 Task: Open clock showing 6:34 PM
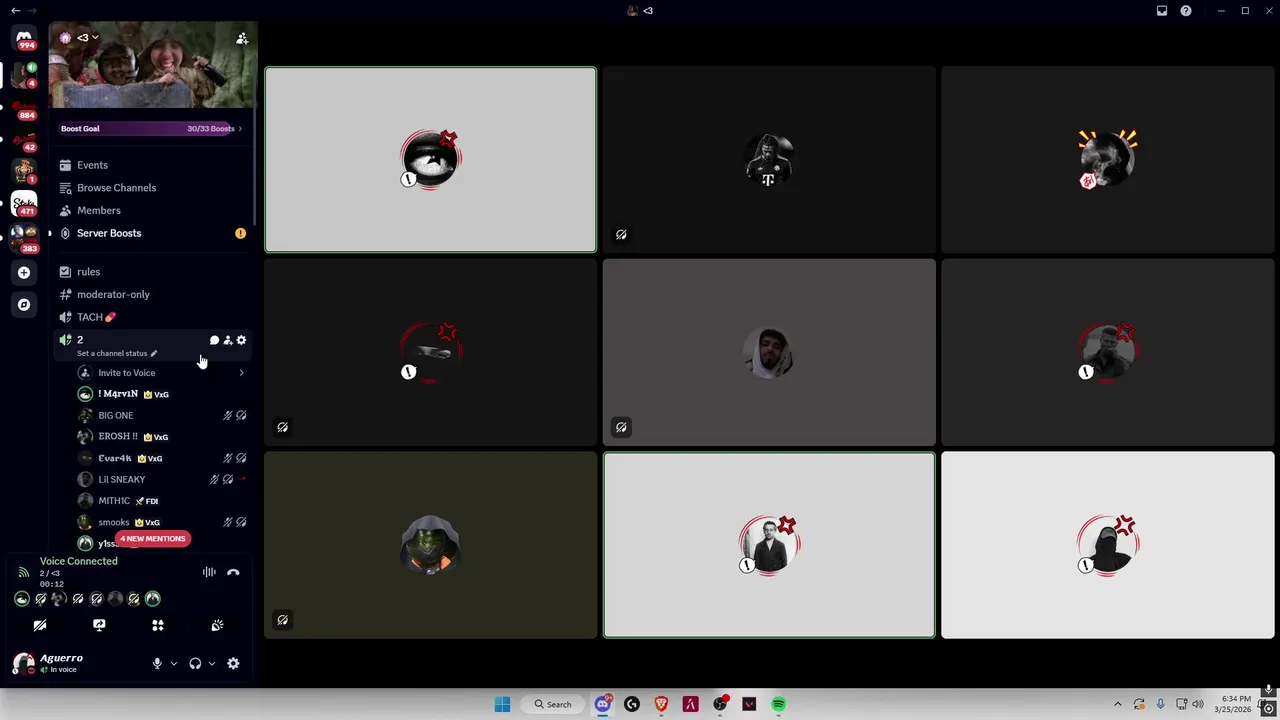[1232, 704]
